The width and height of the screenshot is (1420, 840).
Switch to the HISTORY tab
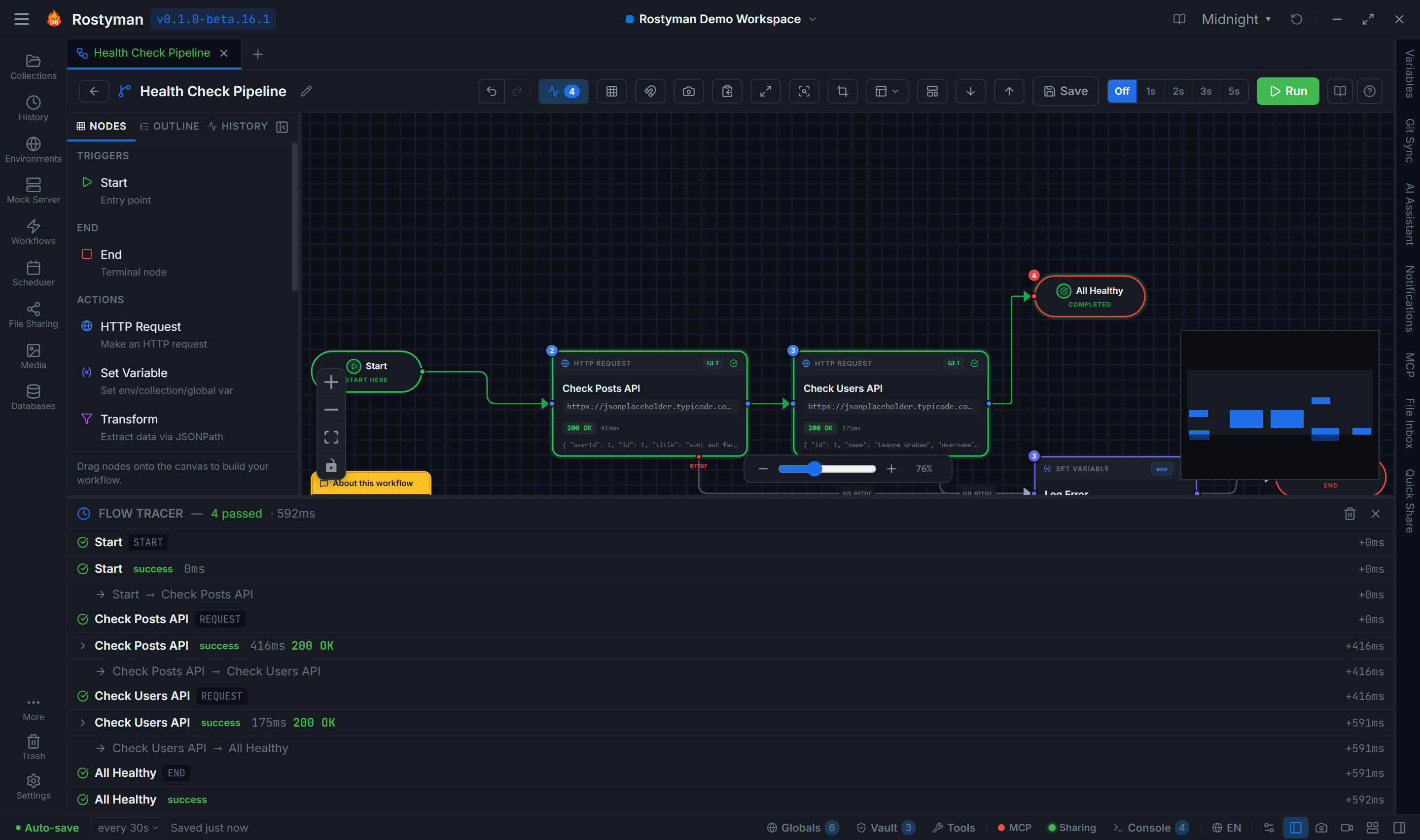(238, 126)
